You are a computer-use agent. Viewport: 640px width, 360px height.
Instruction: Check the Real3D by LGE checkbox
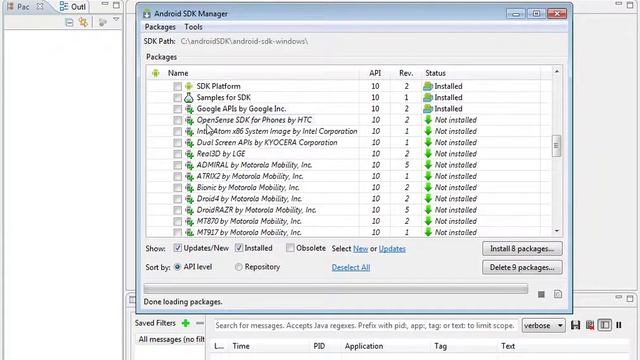coord(177,154)
